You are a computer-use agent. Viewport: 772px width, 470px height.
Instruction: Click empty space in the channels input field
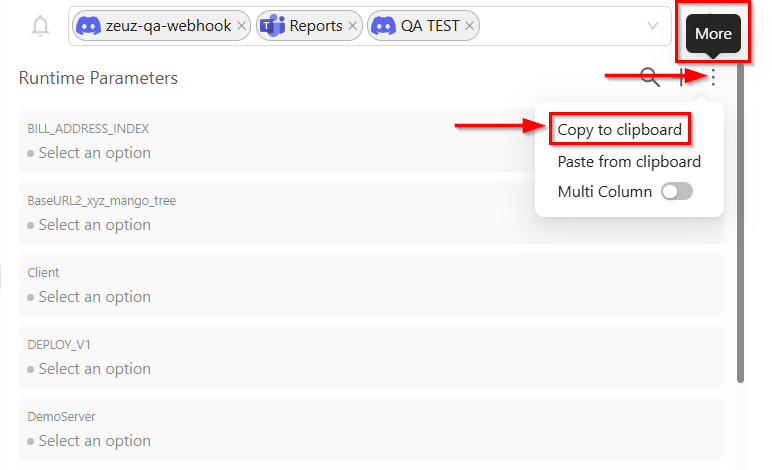(x=560, y=26)
